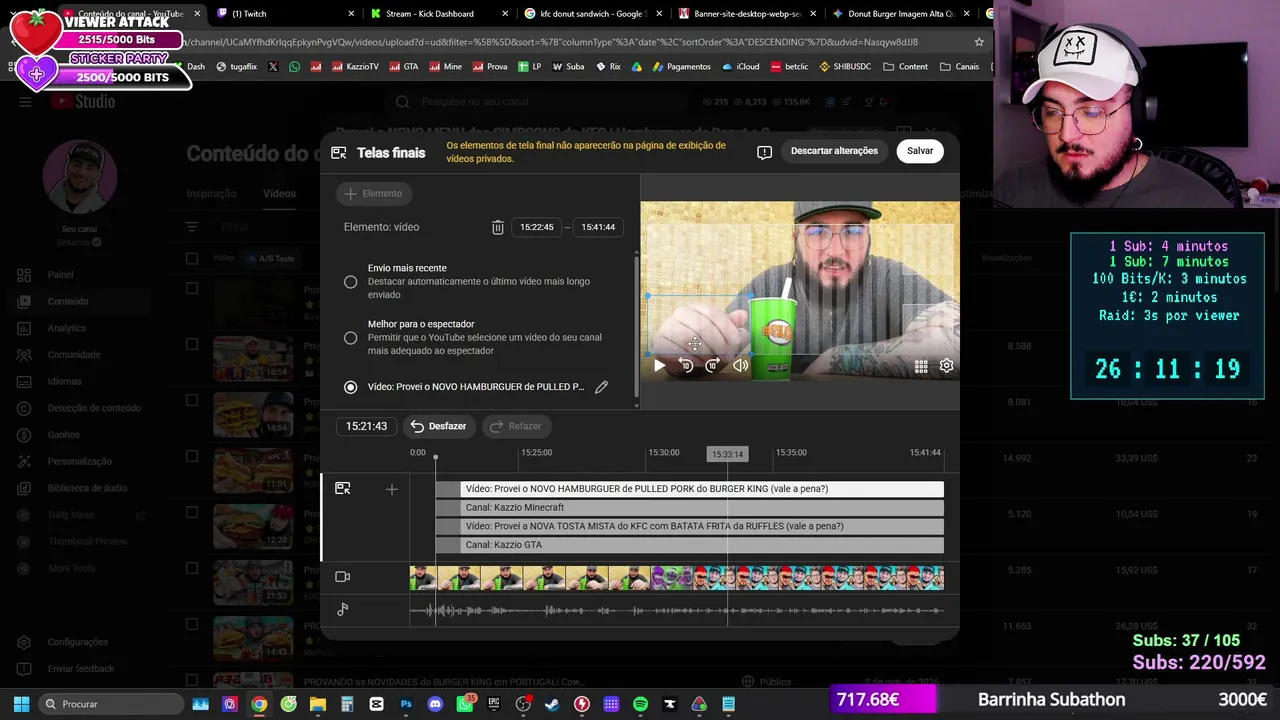Viewport: 1280px width, 720px height.
Task: Rewind the preview 10 seconds
Action: [x=686, y=366]
